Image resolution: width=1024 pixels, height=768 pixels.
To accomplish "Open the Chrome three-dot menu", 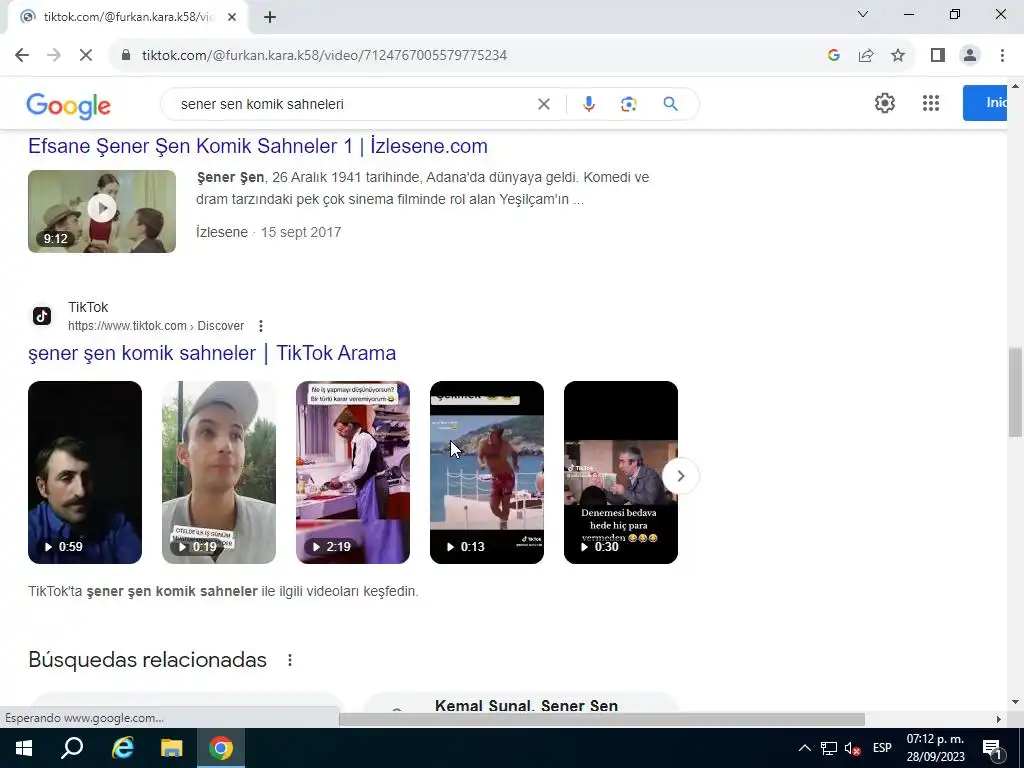I will pos(1002,56).
